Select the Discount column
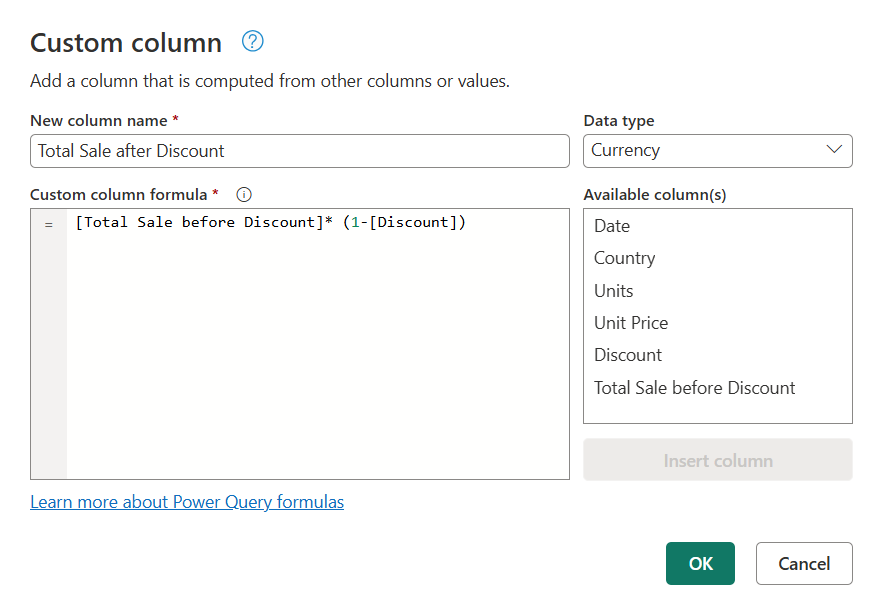881x614 pixels. coord(627,355)
